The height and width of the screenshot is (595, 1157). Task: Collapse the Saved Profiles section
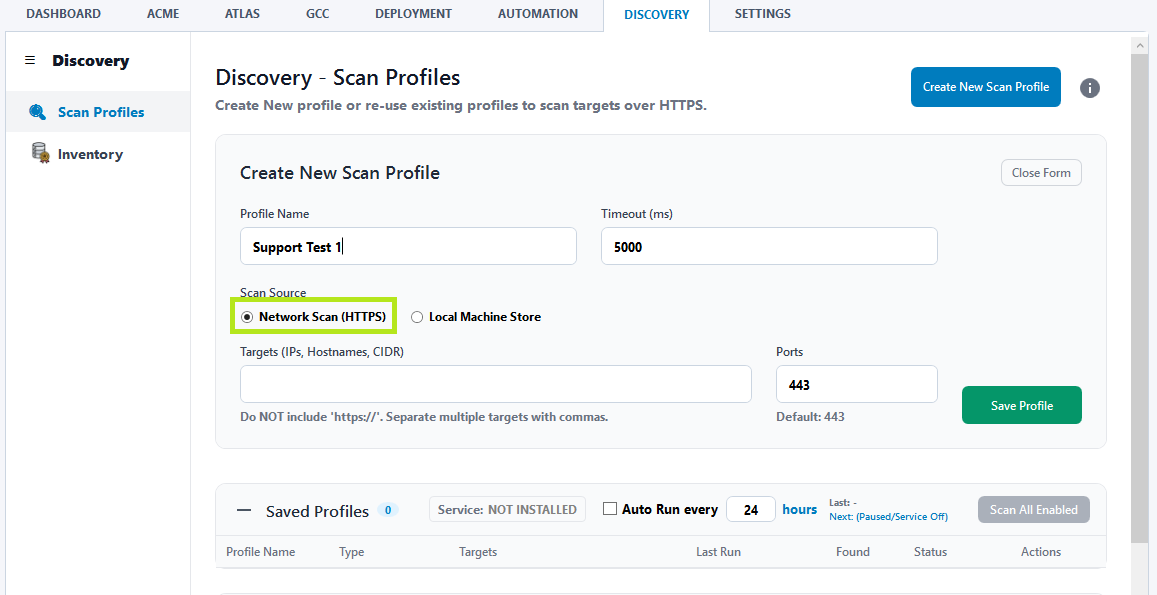pos(244,510)
